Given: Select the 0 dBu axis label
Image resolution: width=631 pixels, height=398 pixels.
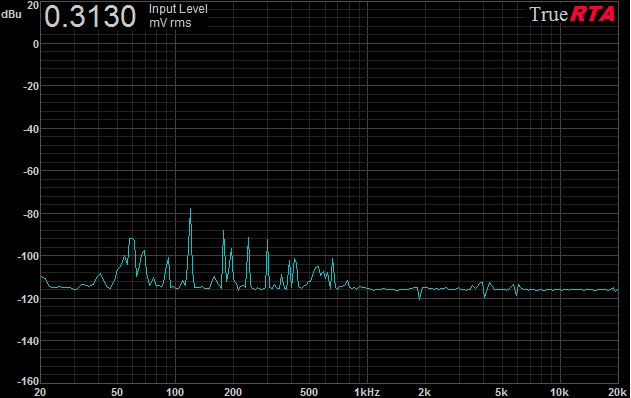Looking at the screenshot, I should (x=36, y=44).
